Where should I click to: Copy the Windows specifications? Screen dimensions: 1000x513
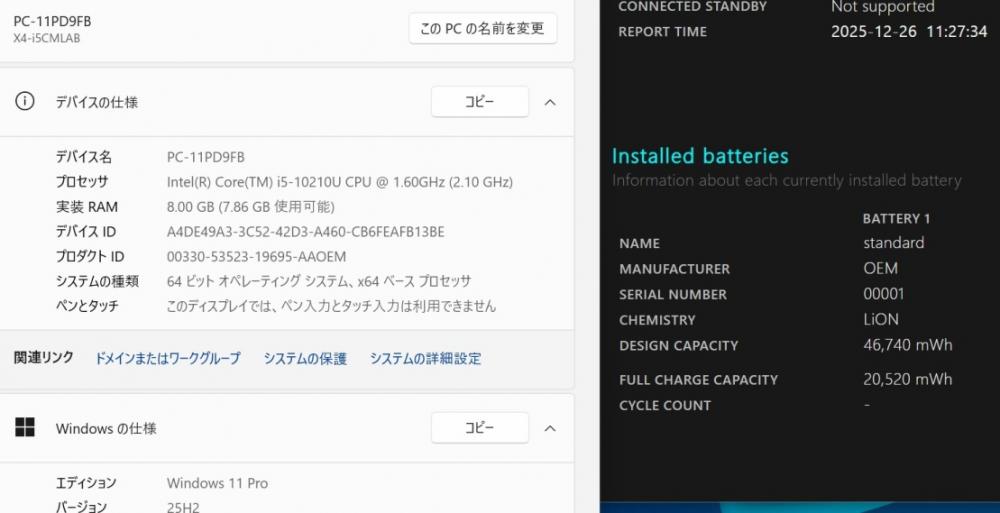480,428
